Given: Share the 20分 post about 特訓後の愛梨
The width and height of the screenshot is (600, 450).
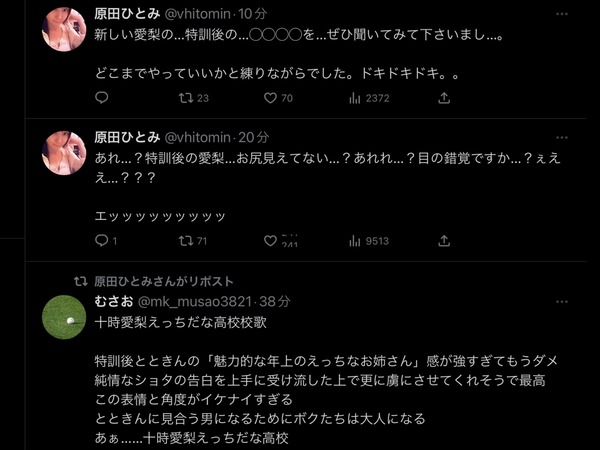Looking at the screenshot, I should 444,241.
